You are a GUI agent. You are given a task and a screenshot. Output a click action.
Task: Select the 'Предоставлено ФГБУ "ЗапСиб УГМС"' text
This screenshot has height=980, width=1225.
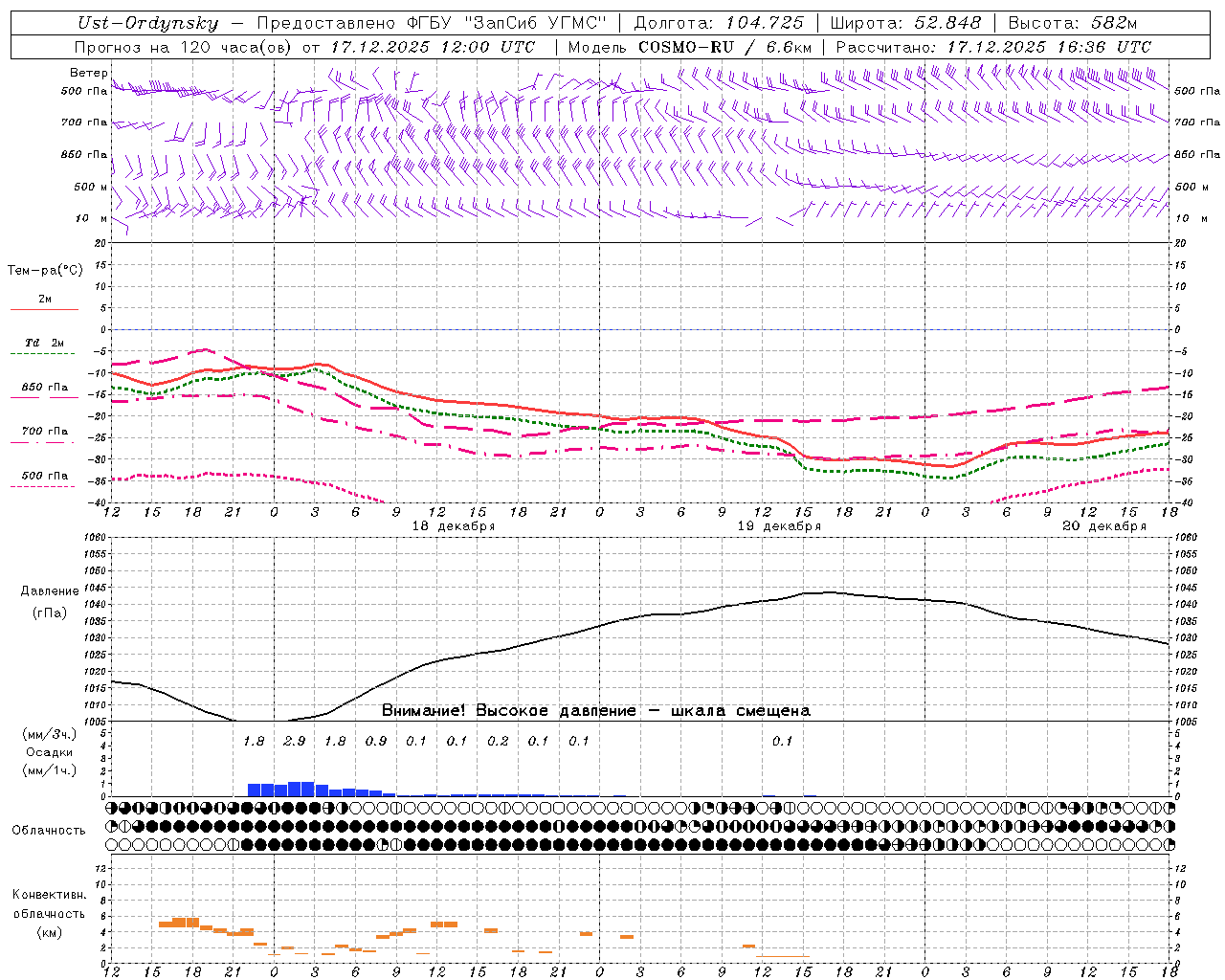[432, 23]
